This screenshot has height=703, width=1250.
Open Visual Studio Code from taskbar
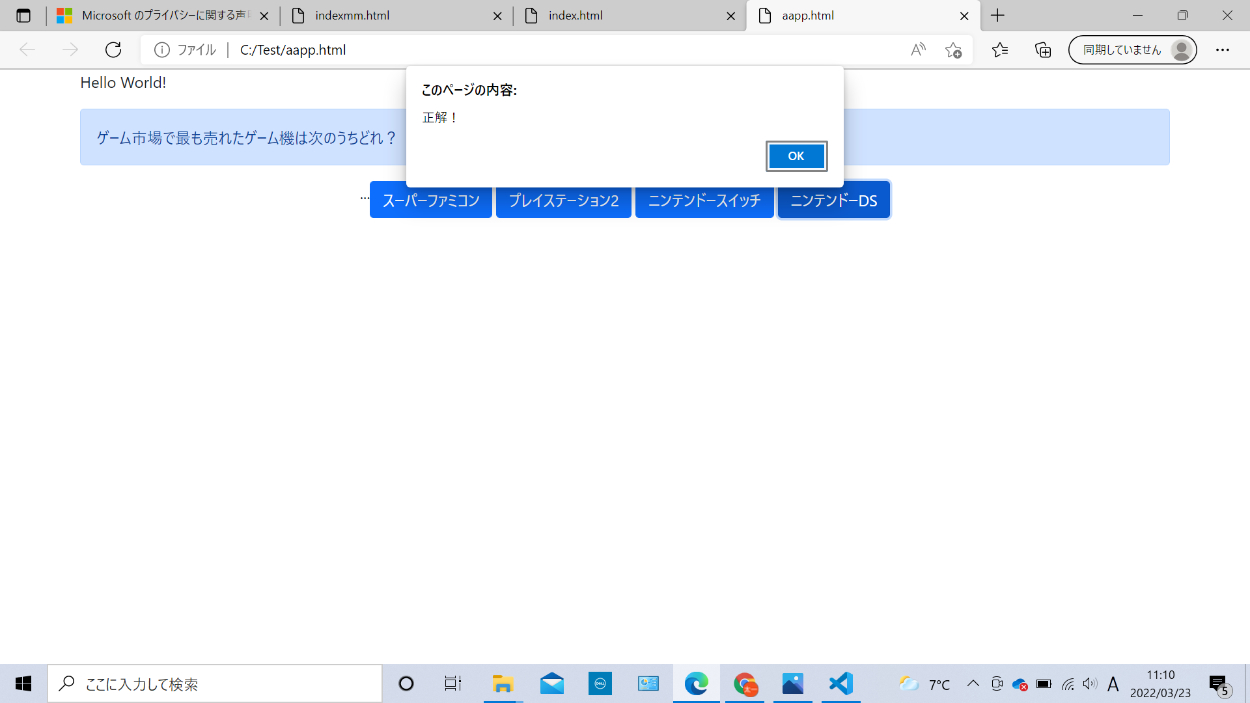tap(840, 684)
